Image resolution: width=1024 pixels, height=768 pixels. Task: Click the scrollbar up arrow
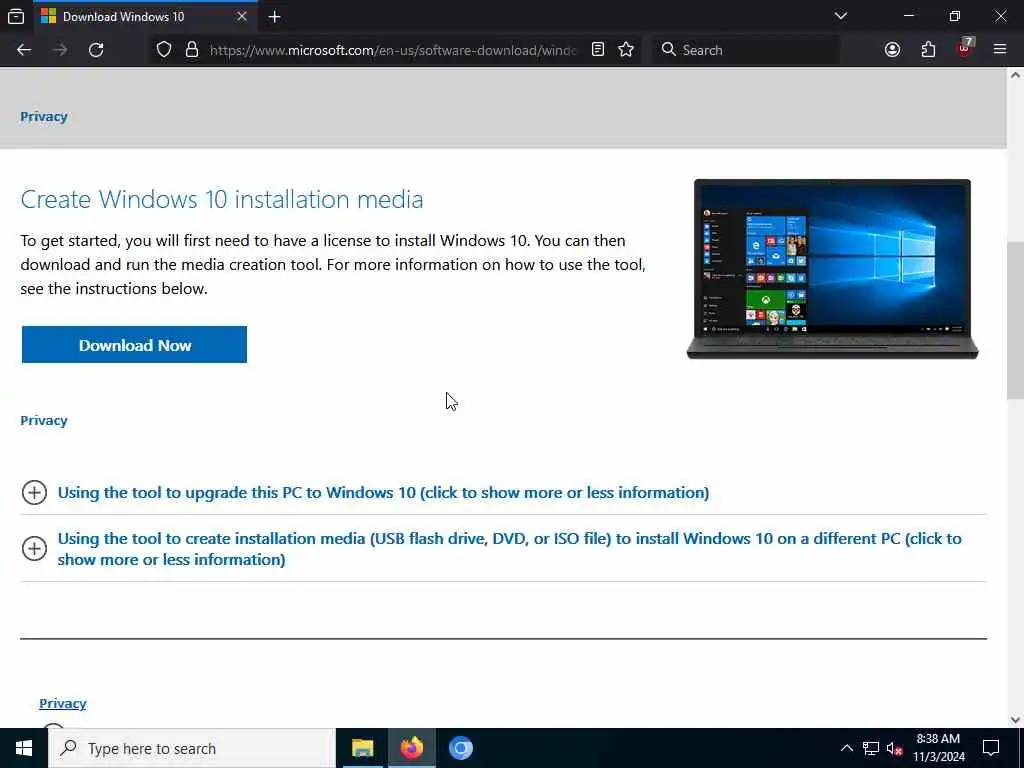point(1015,75)
